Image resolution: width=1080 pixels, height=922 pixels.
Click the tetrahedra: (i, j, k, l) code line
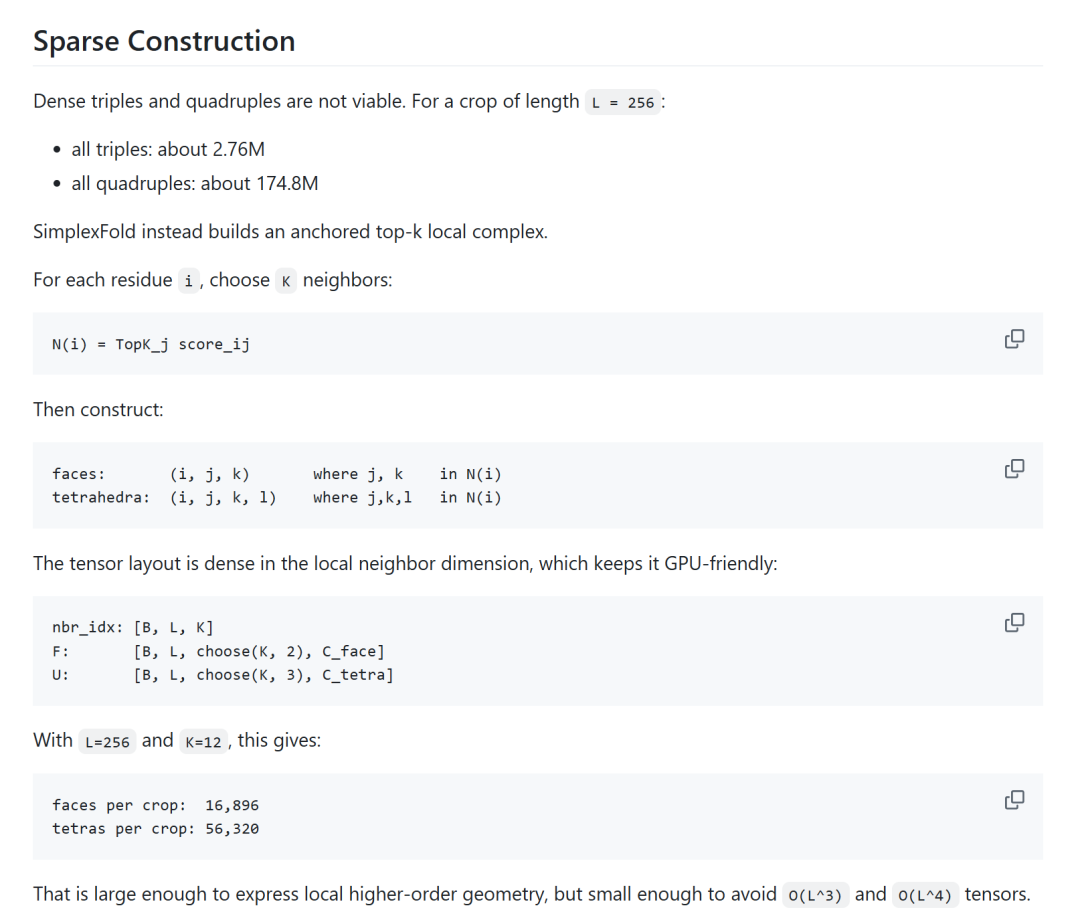pos(277,497)
